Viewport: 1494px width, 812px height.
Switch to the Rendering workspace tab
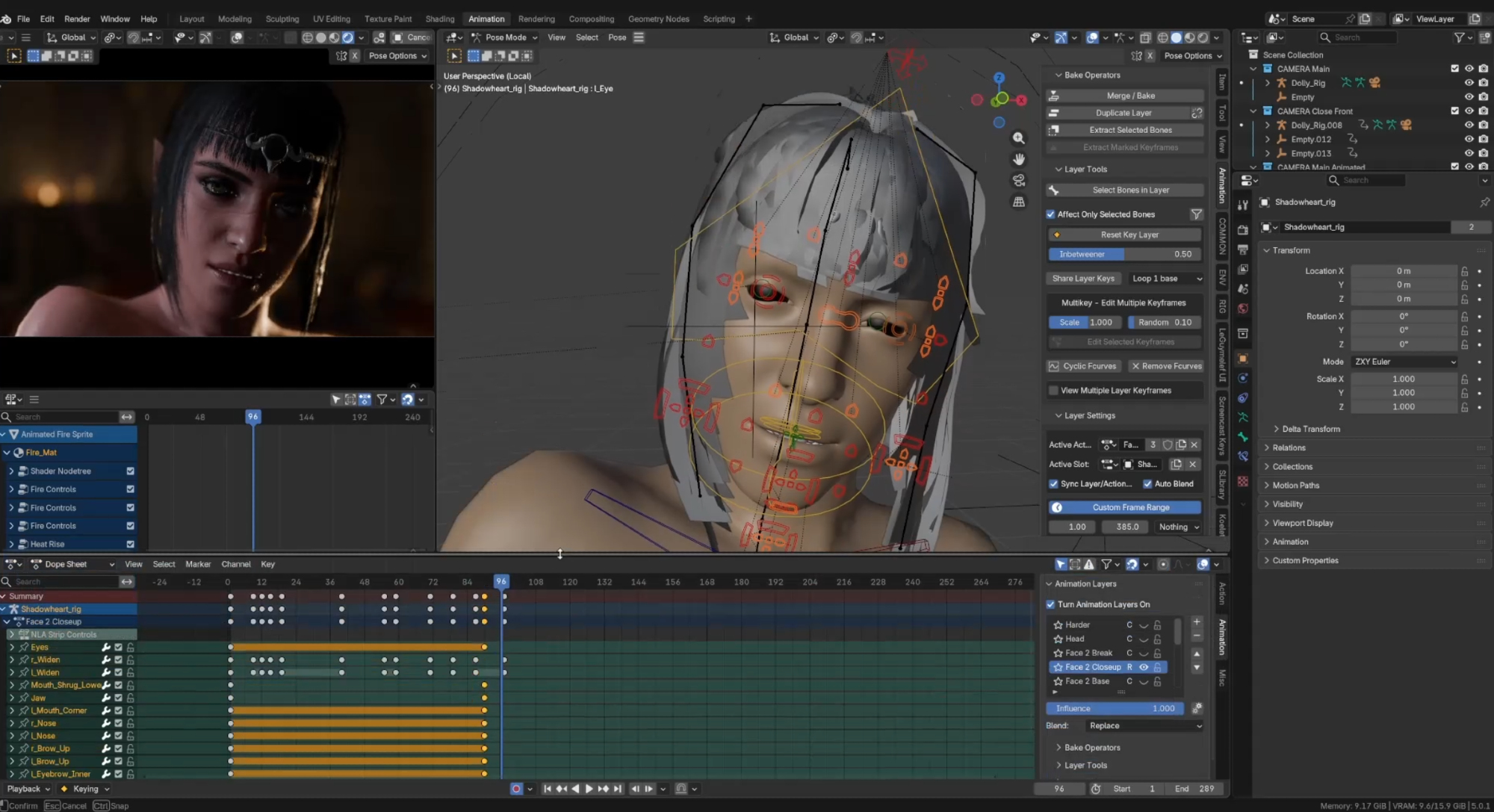tap(536, 19)
